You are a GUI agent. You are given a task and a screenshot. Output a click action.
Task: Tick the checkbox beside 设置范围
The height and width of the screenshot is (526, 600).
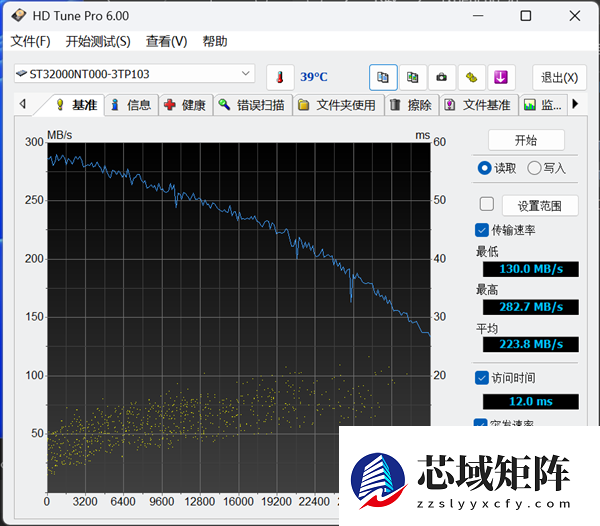(x=487, y=204)
